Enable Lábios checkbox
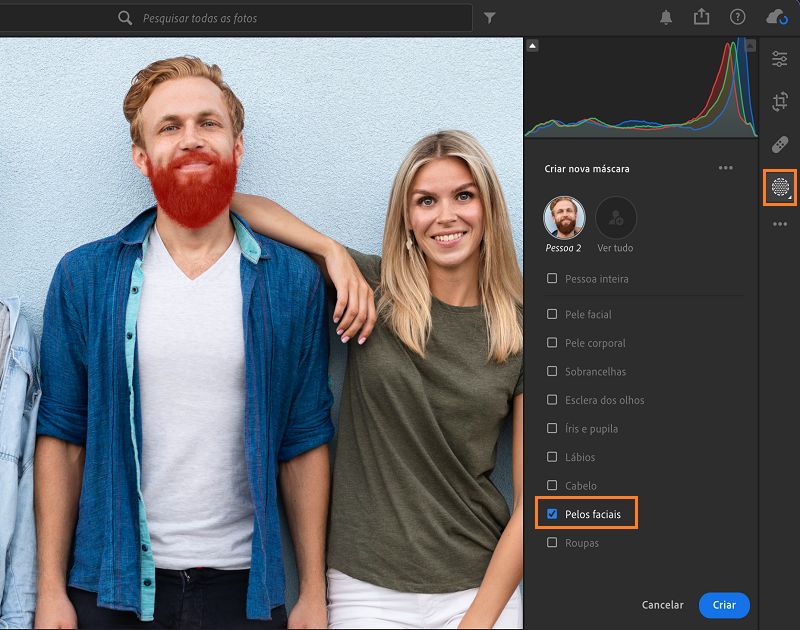The width and height of the screenshot is (800, 630). (552, 457)
